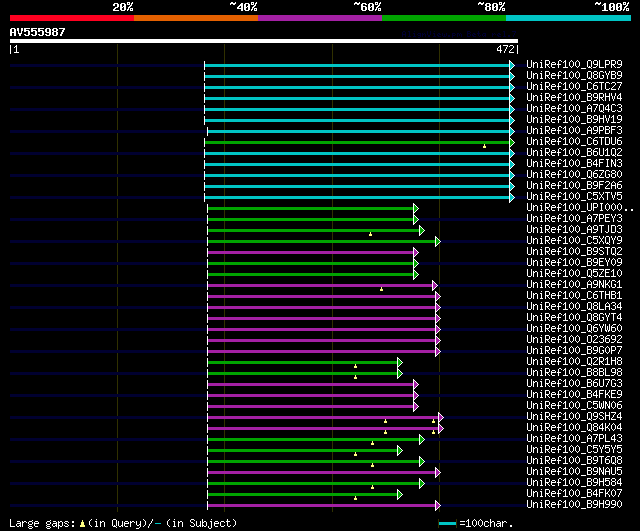Select the UniRef100_B6U1Q2 label

574,153
